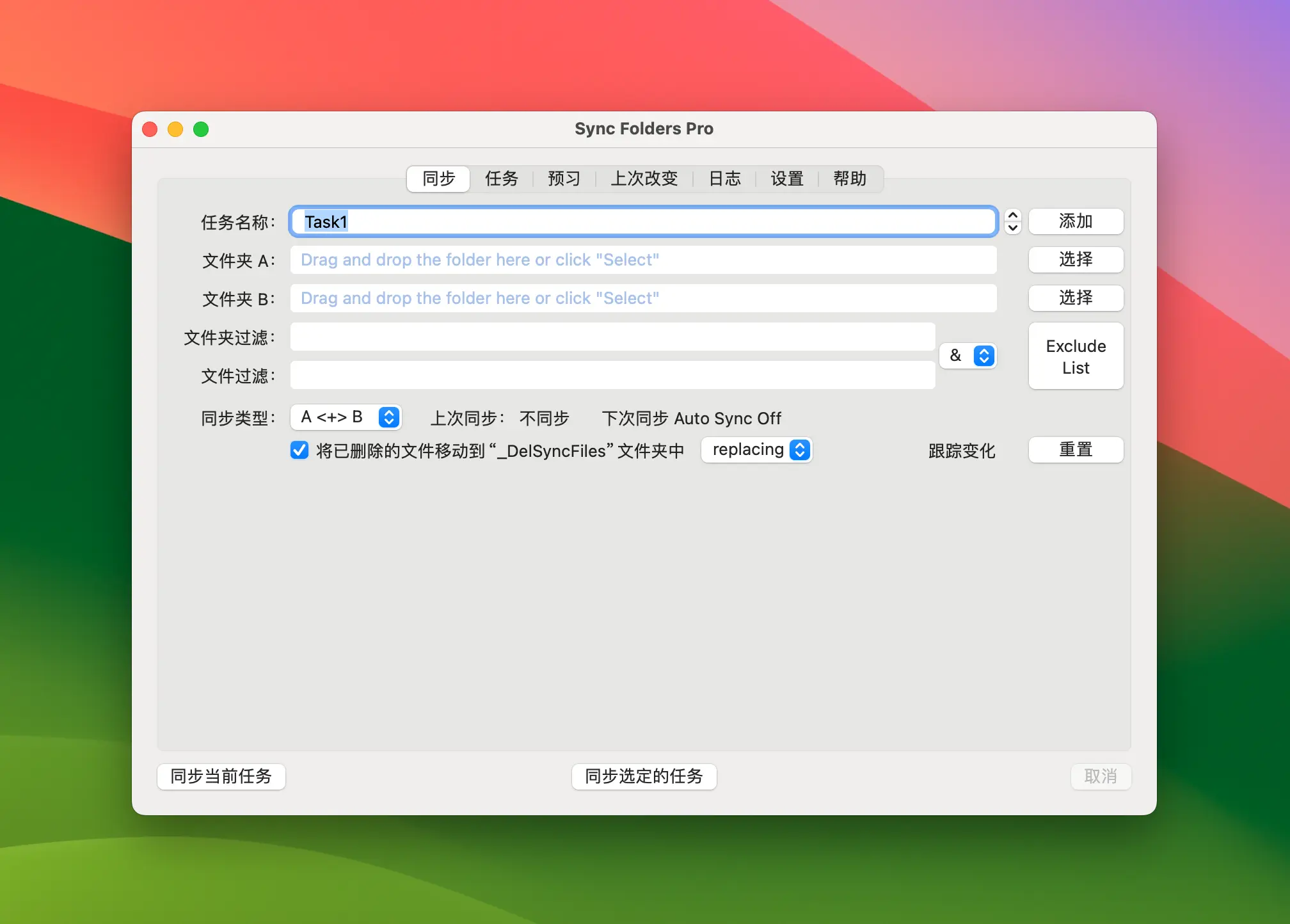Open the 日志 tab
The width and height of the screenshot is (1290, 924).
click(724, 179)
